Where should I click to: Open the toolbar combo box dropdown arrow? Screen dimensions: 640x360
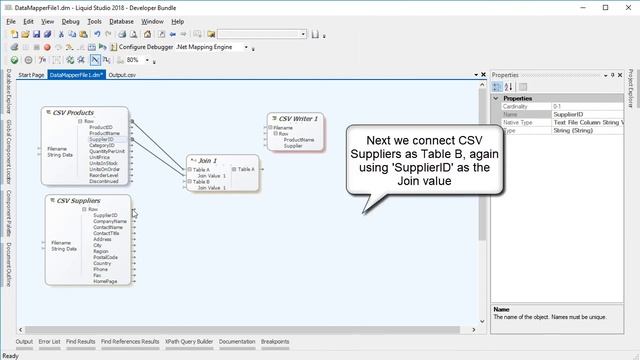click(x=303, y=34)
